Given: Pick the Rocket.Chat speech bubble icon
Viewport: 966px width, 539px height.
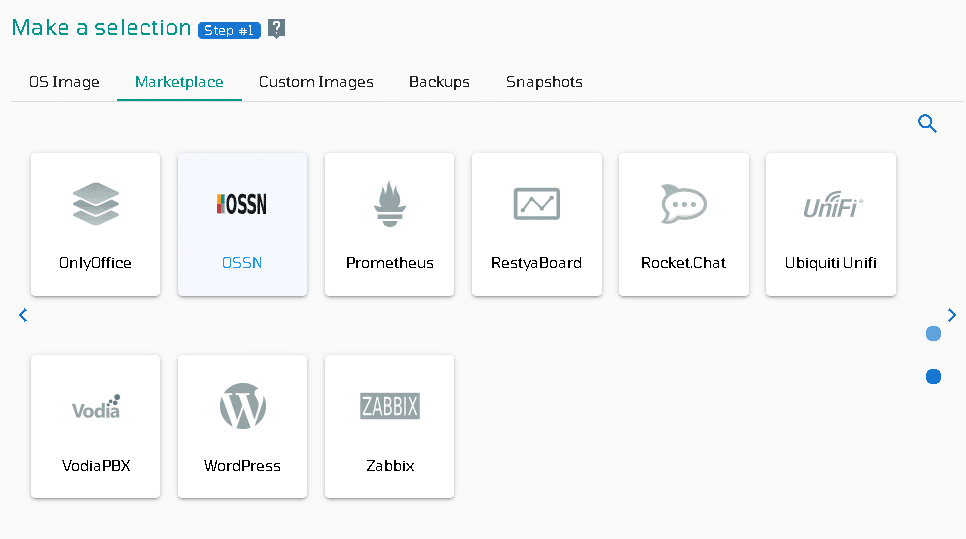Looking at the screenshot, I should coord(684,204).
